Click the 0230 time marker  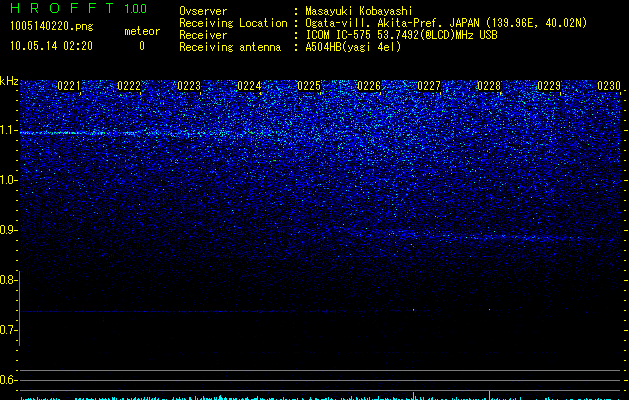pos(609,86)
